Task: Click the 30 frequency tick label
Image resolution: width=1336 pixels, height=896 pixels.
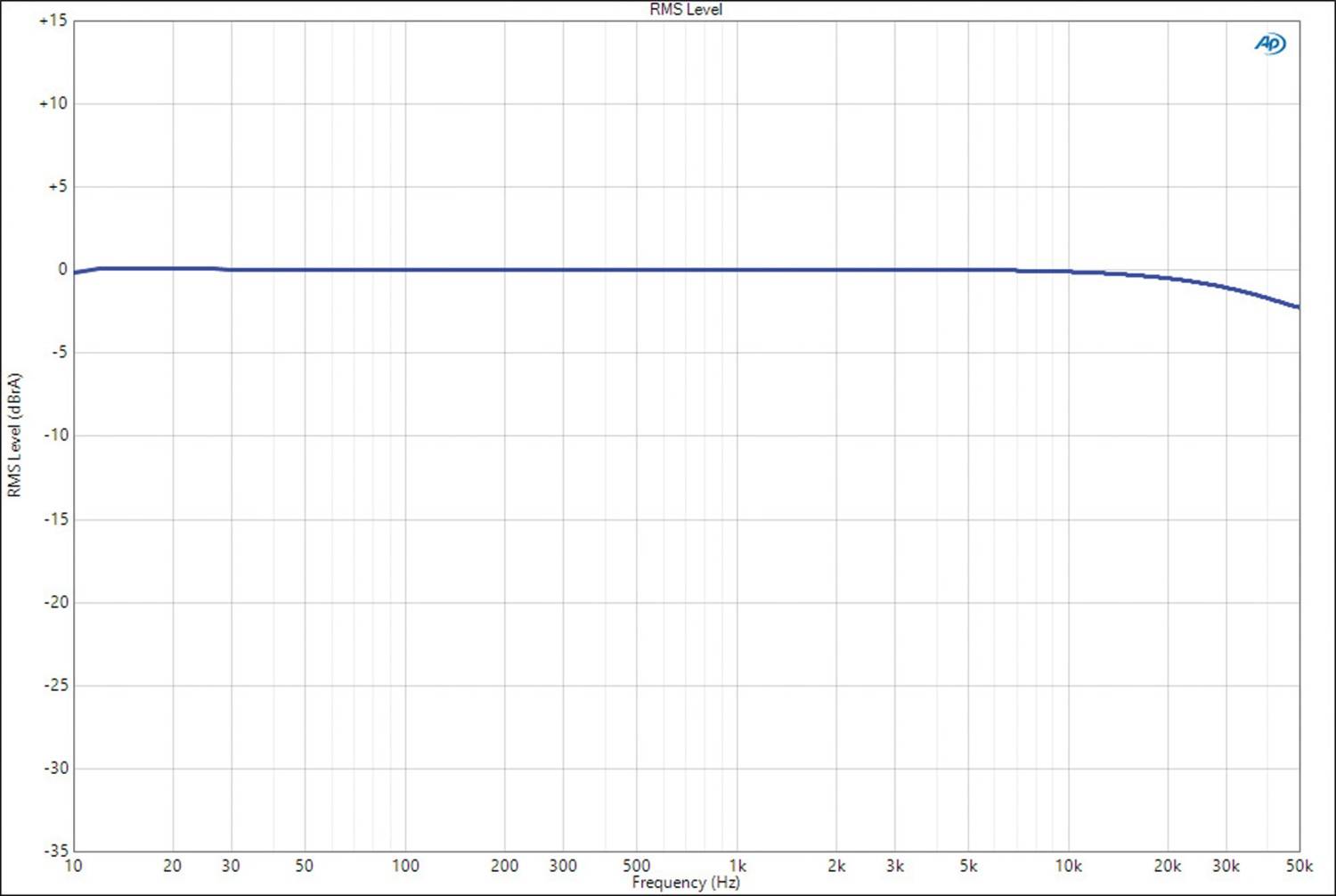Action: tap(231, 866)
